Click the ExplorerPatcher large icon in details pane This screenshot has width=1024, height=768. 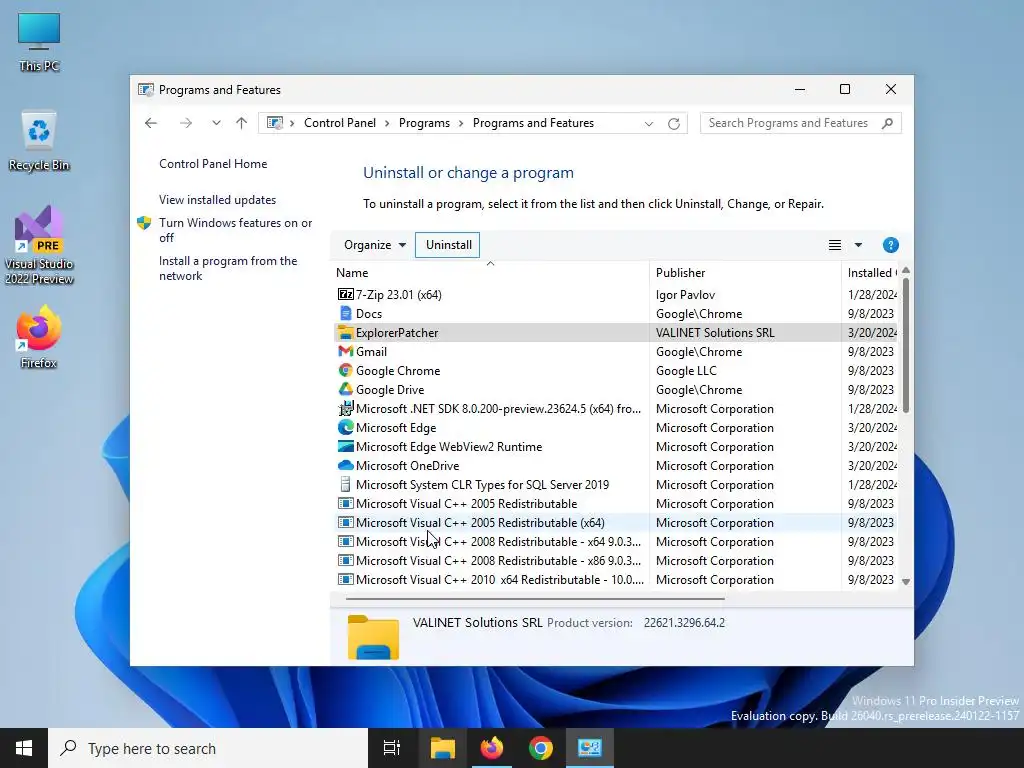click(x=373, y=637)
